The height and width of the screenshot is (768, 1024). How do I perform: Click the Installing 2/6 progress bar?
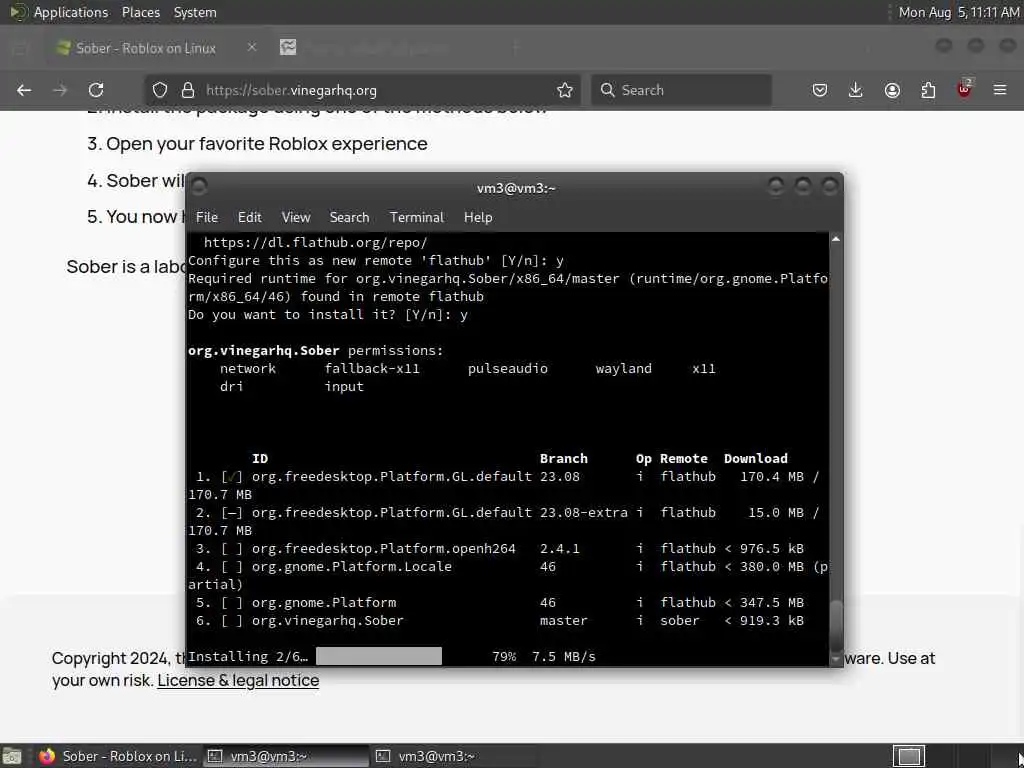pyautogui.click(x=379, y=656)
